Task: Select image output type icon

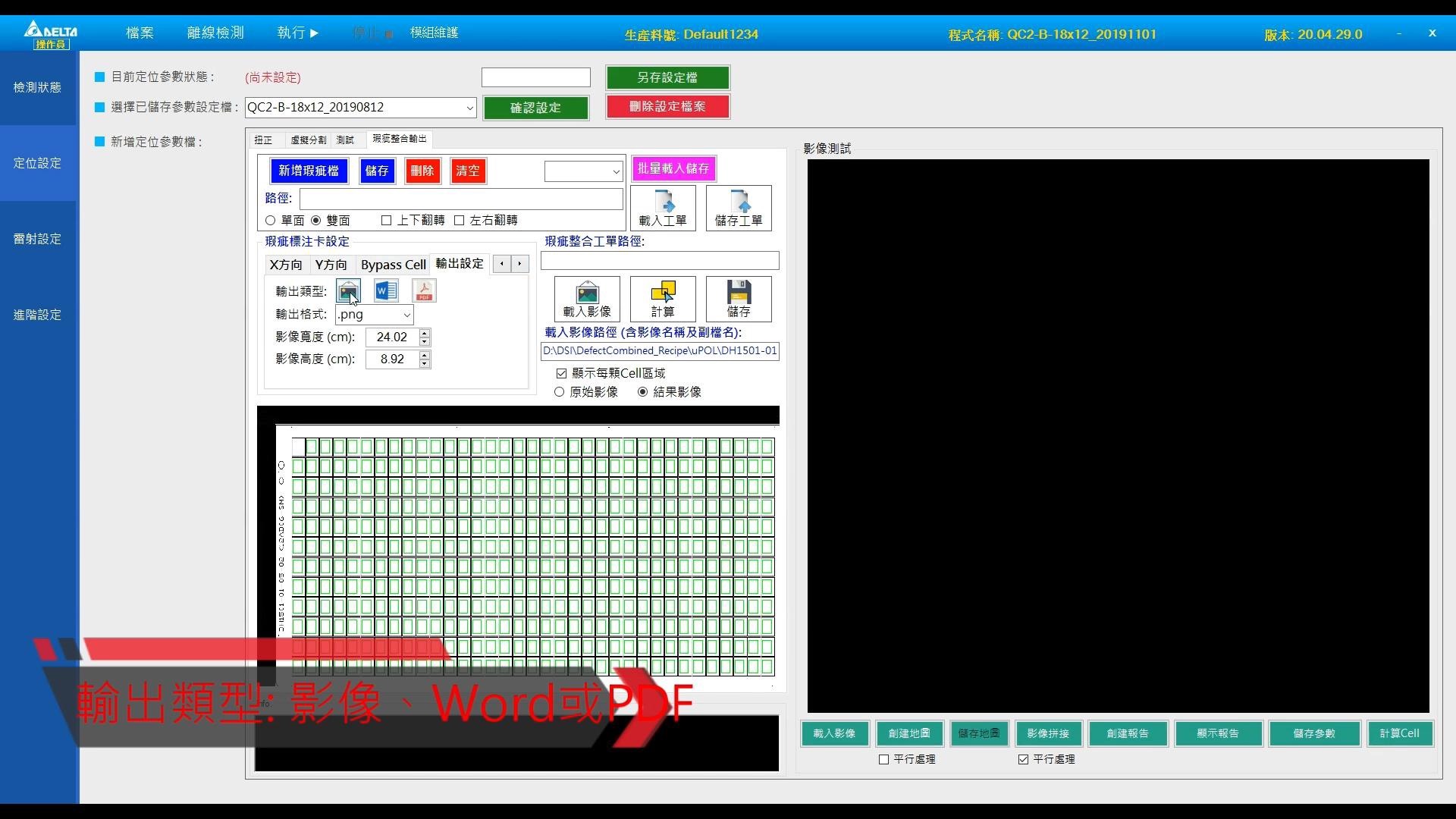Action: [348, 291]
